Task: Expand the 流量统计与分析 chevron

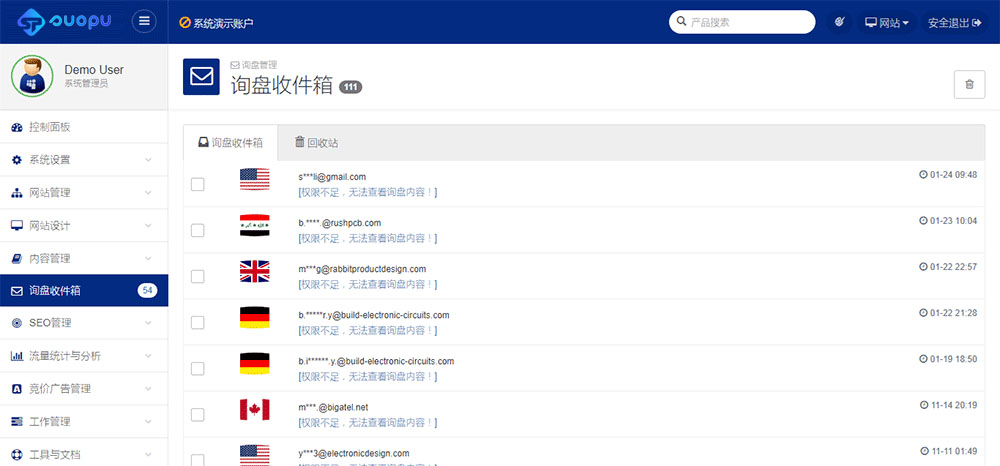Action: 148,356
